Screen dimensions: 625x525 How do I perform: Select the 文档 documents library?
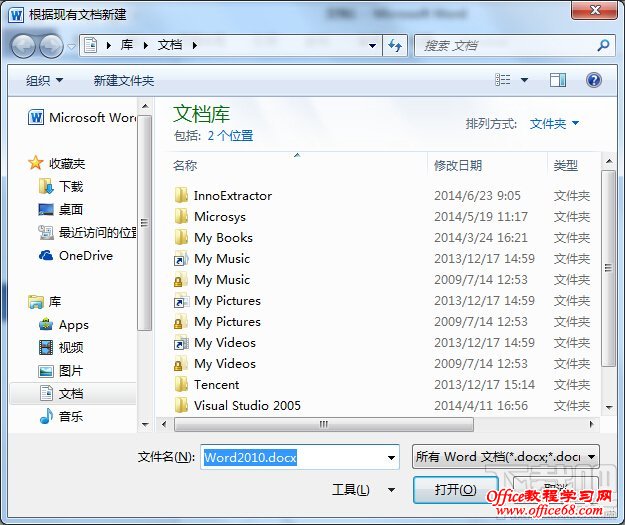coord(73,393)
